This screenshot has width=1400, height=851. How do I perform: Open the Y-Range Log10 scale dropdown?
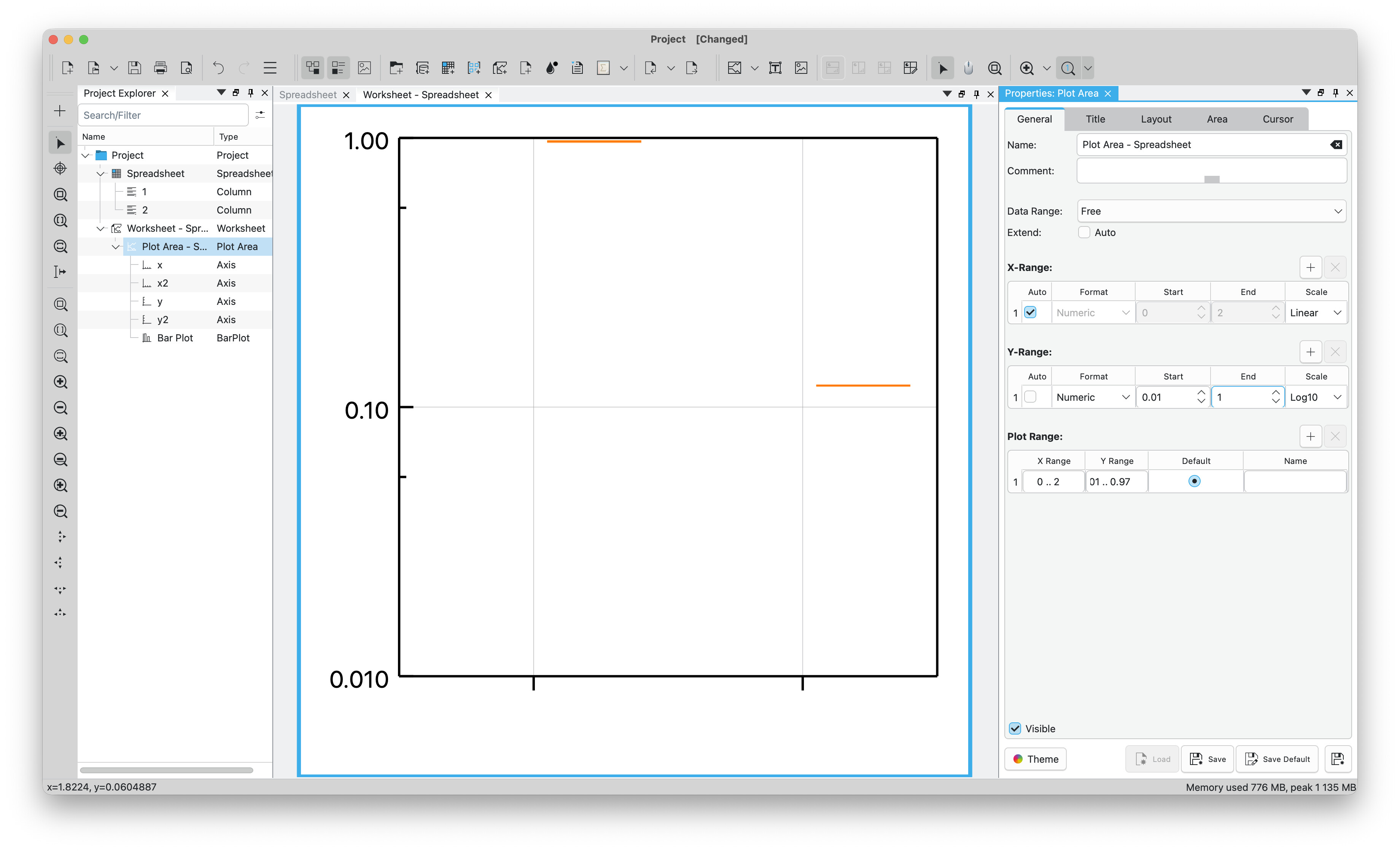[x=1315, y=397]
